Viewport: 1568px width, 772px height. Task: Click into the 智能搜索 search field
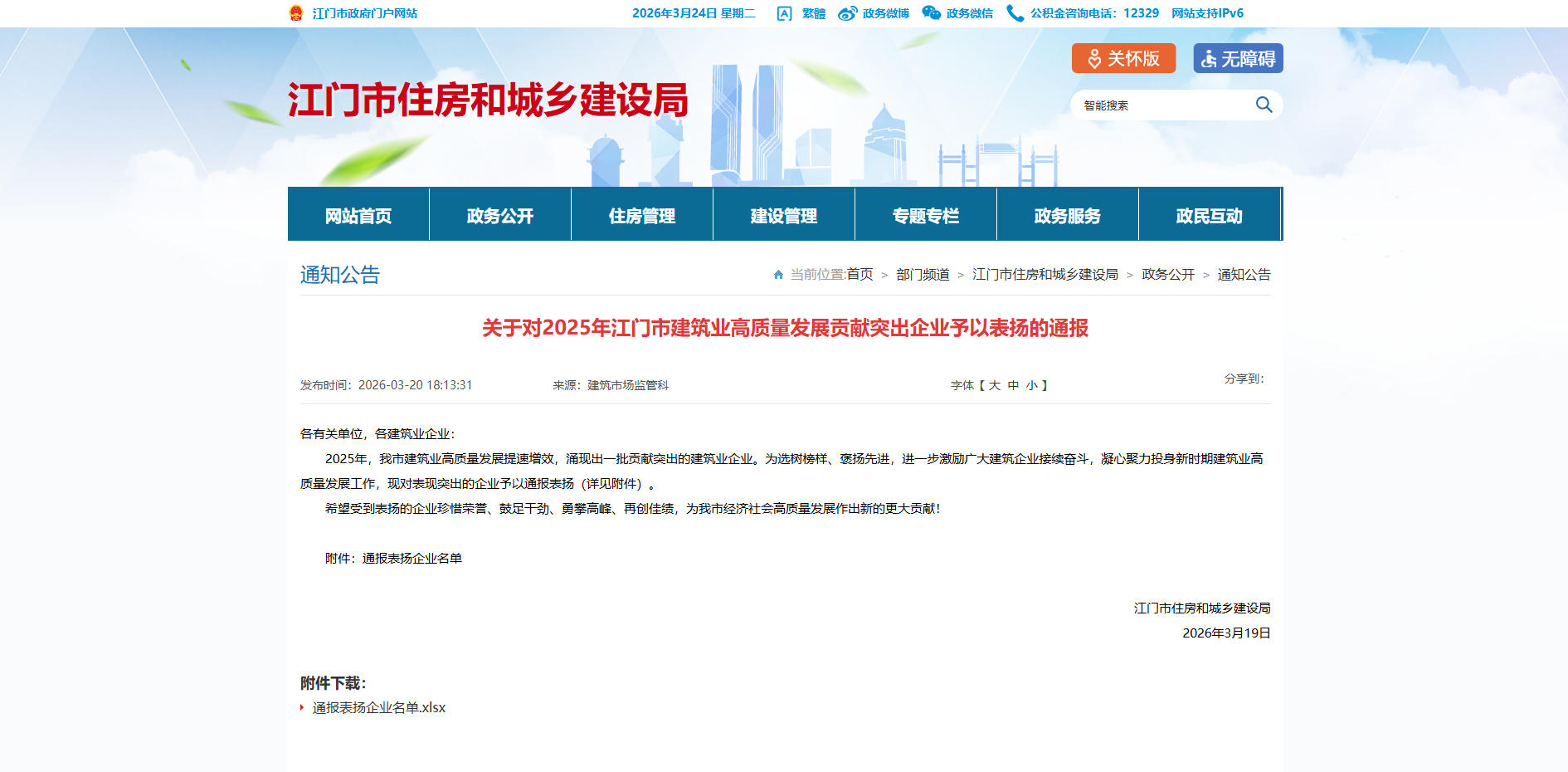click(x=1161, y=105)
